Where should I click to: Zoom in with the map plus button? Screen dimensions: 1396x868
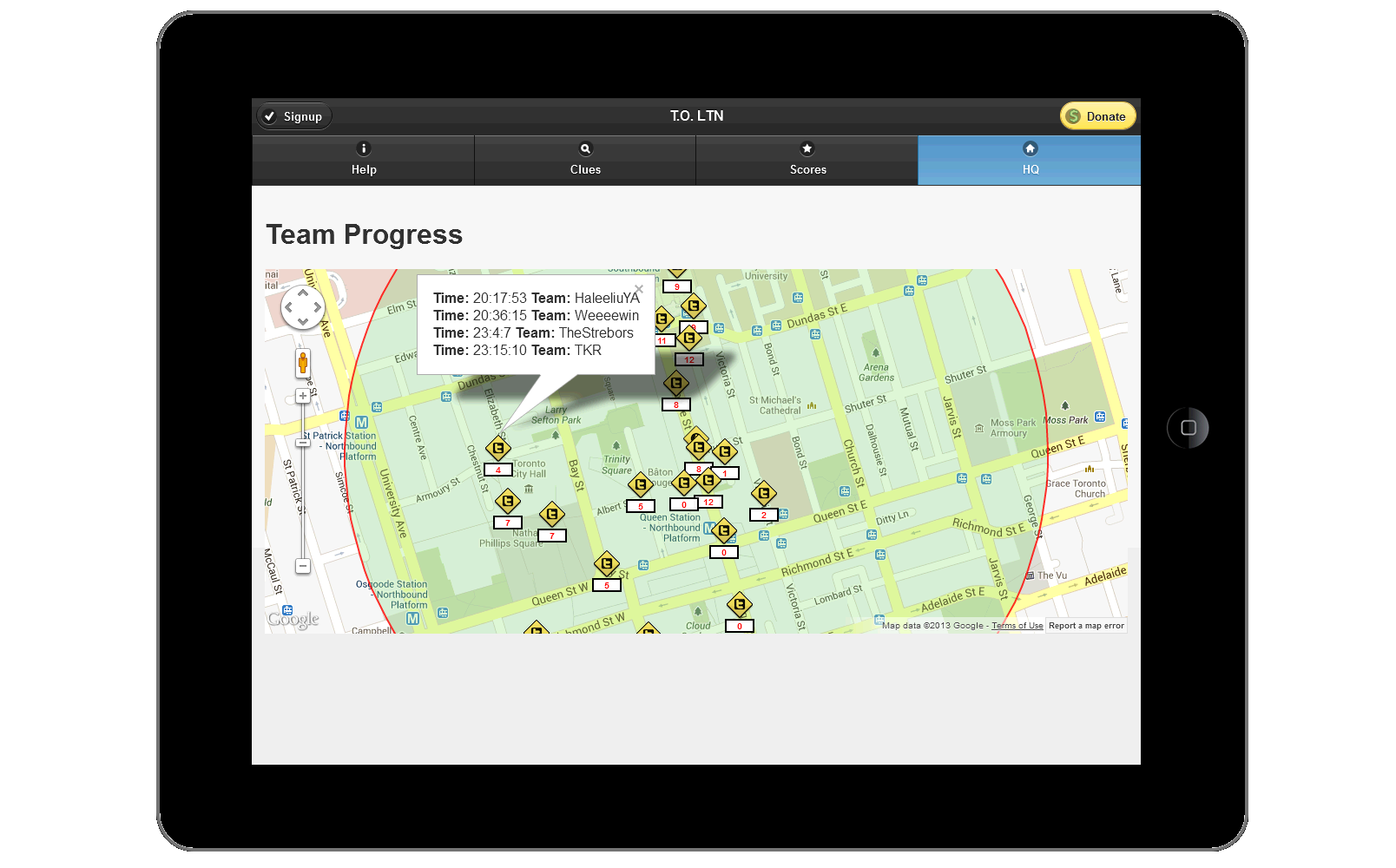tap(303, 396)
